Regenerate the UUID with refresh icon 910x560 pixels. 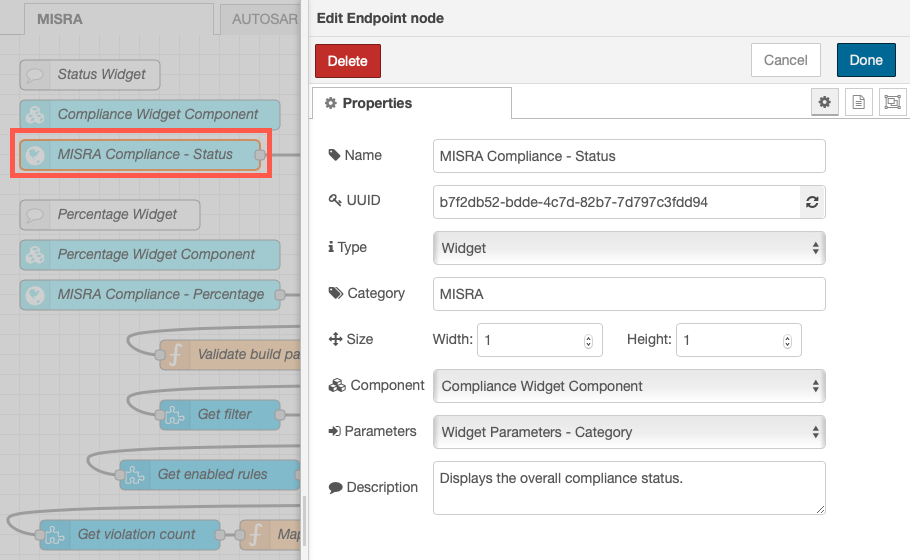(812, 202)
